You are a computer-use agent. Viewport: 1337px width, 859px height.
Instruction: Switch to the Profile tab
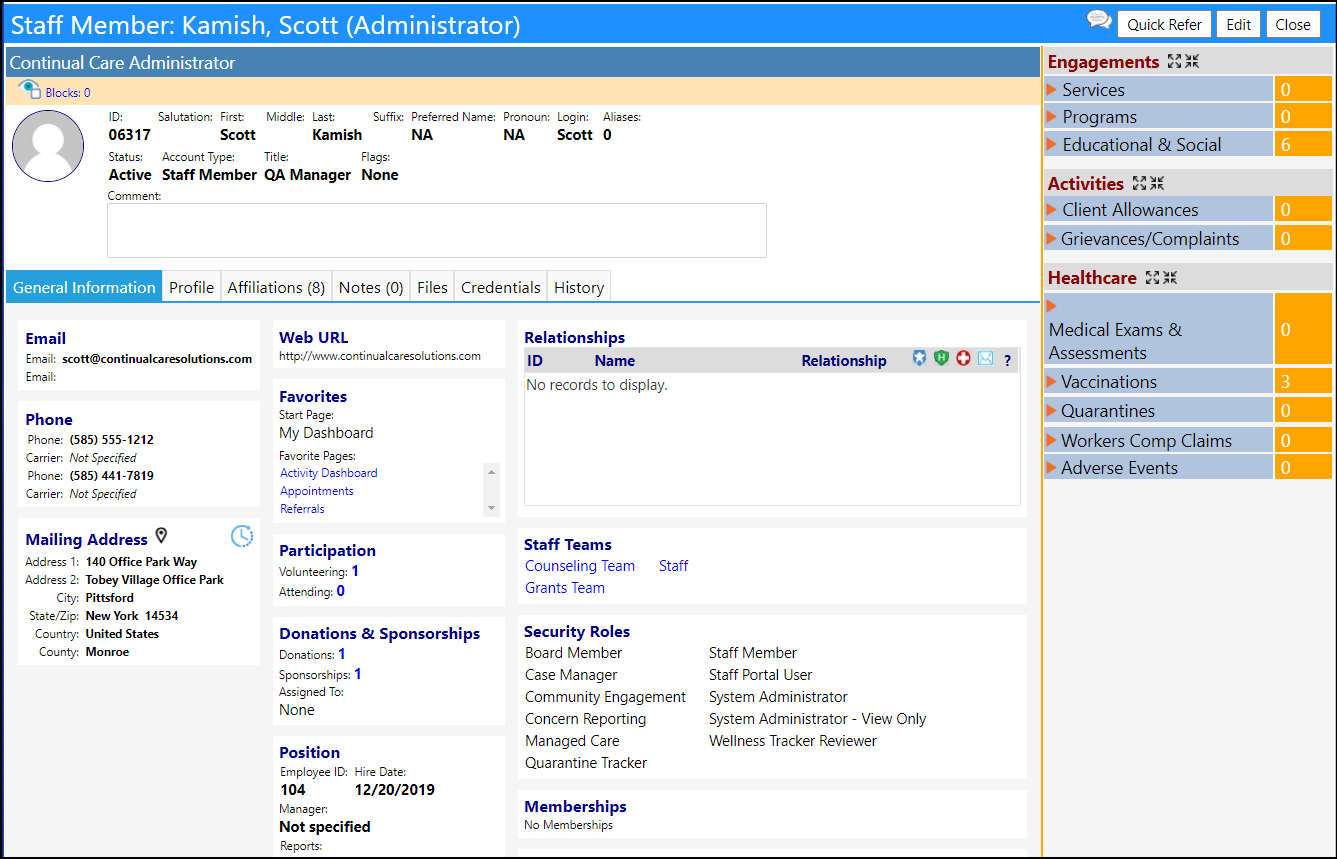point(191,287)
